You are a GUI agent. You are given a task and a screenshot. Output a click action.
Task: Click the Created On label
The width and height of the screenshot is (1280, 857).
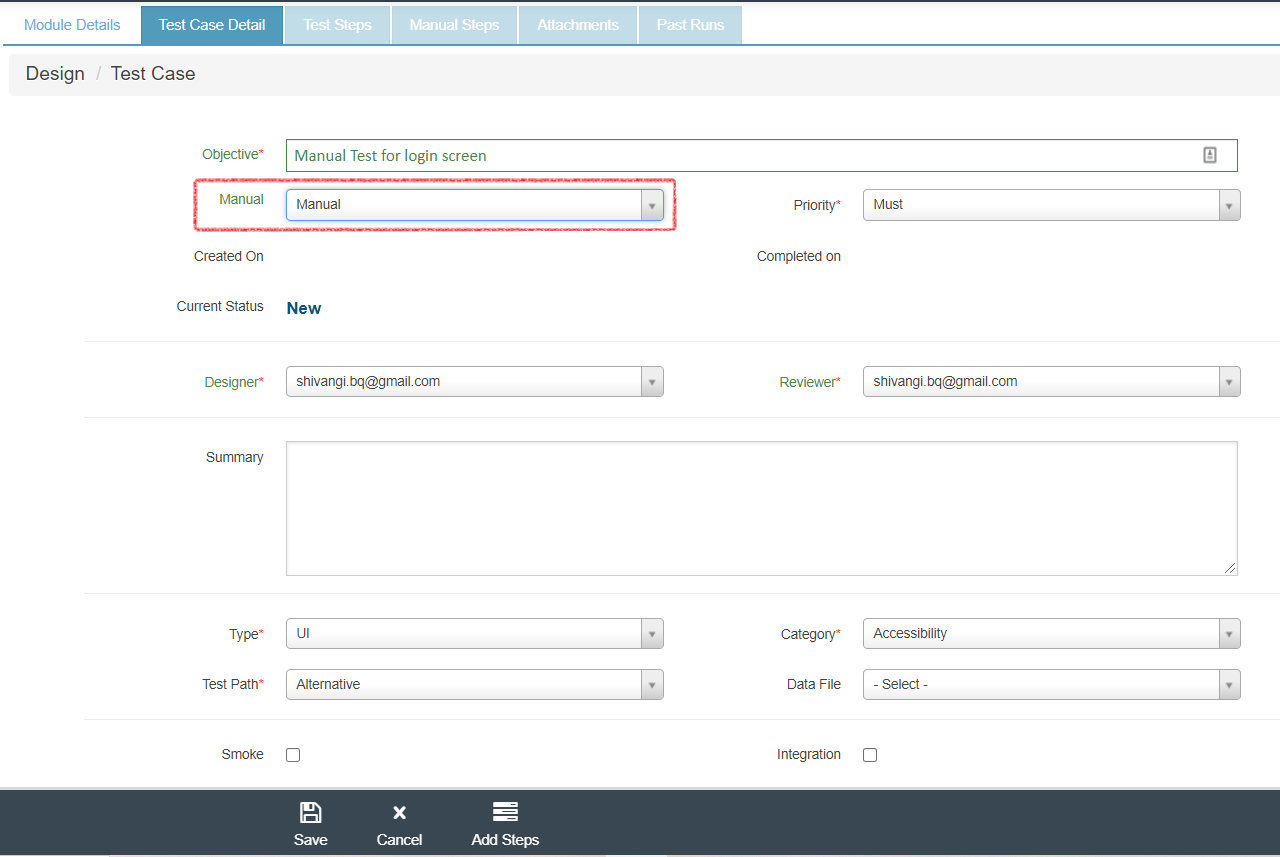click(x=229, y=256)
